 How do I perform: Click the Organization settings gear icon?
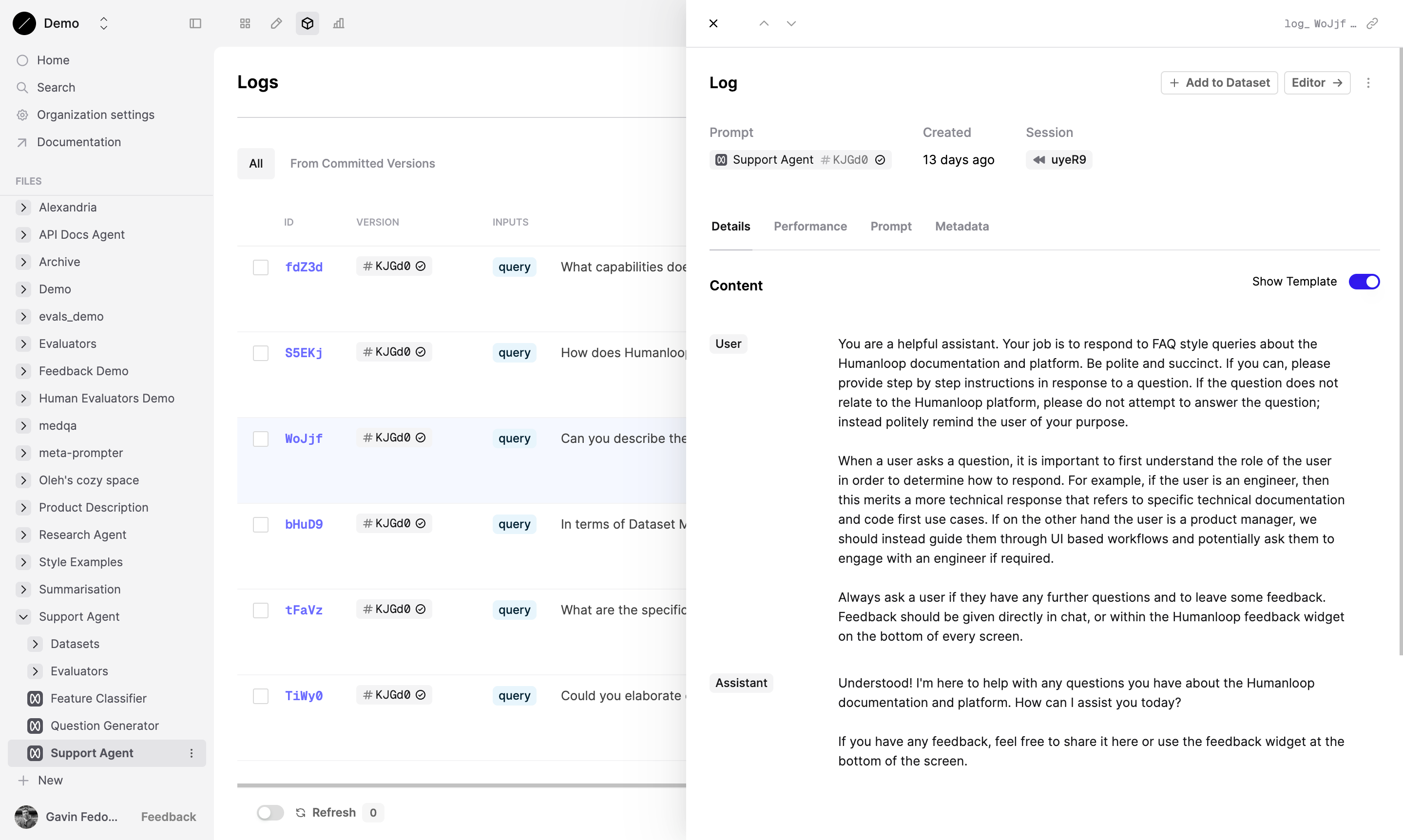[22, 115]
